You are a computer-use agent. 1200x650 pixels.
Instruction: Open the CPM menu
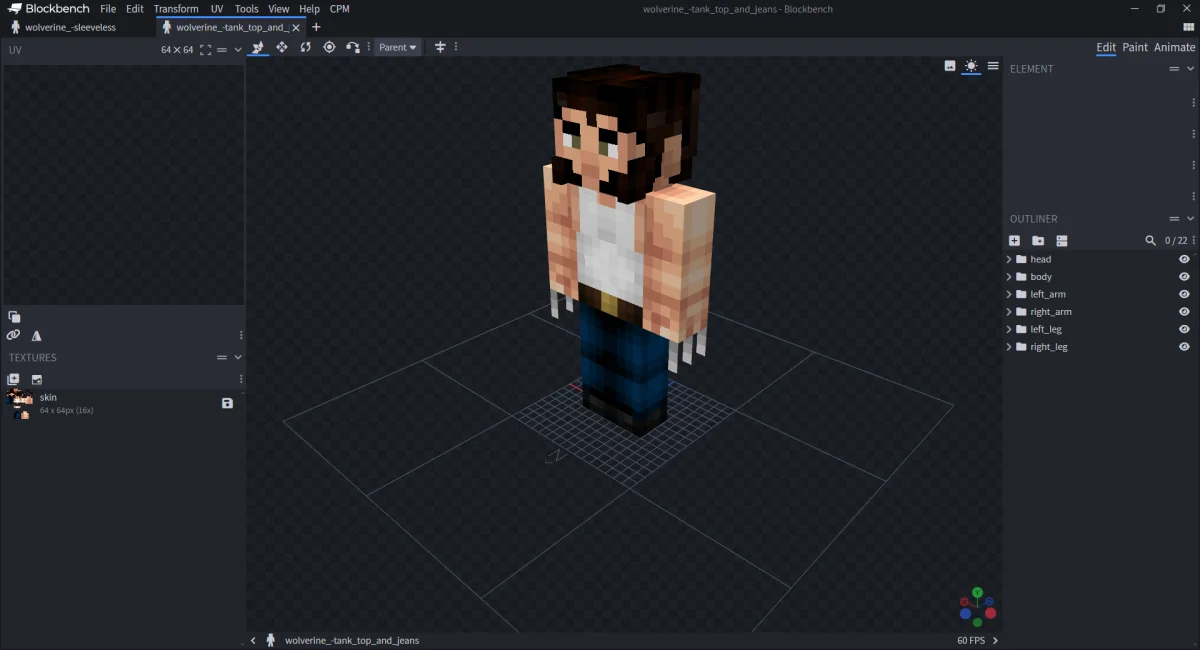(340, 9)
